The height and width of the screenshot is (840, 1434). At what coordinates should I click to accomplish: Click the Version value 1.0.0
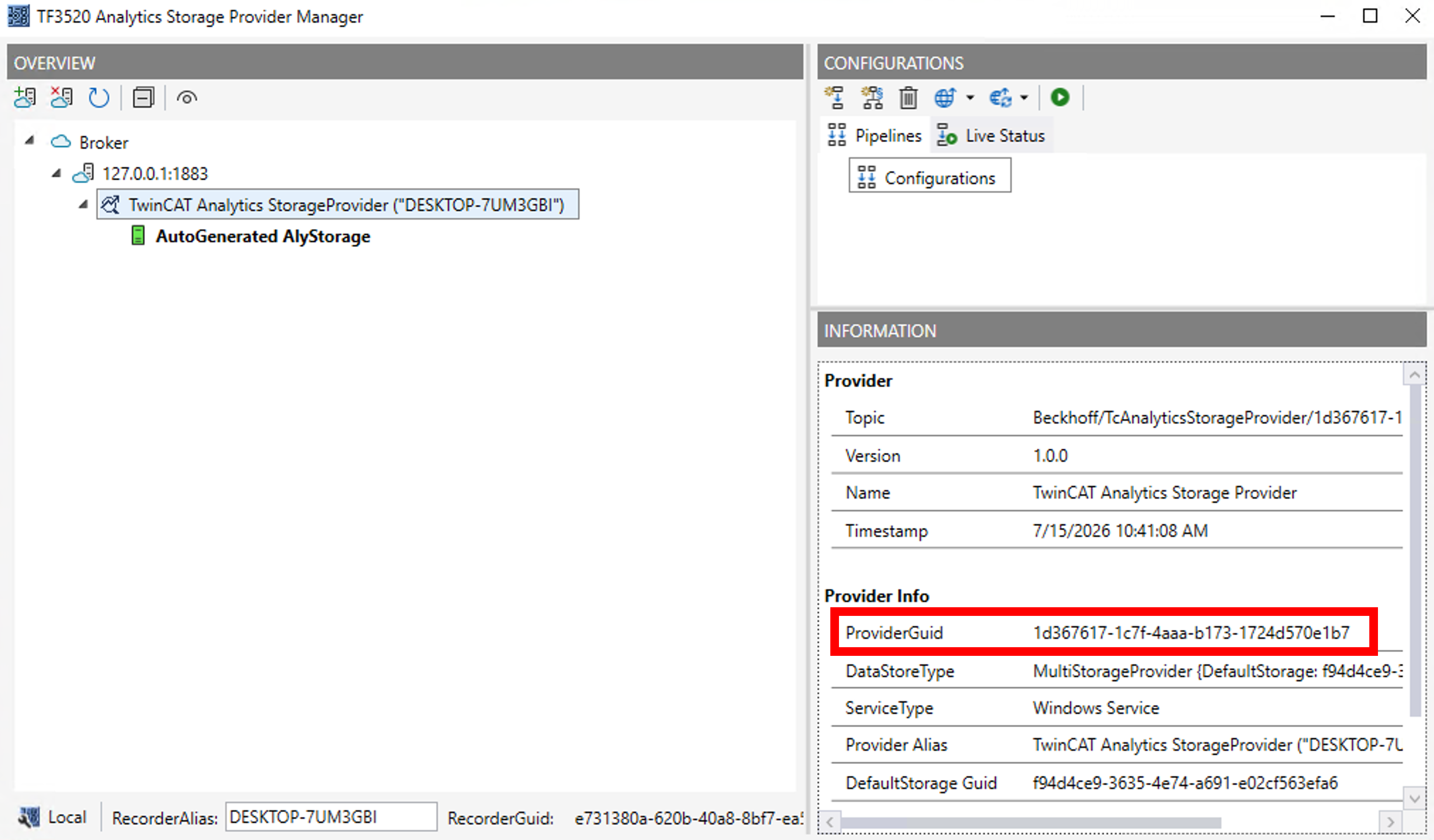1050,456
